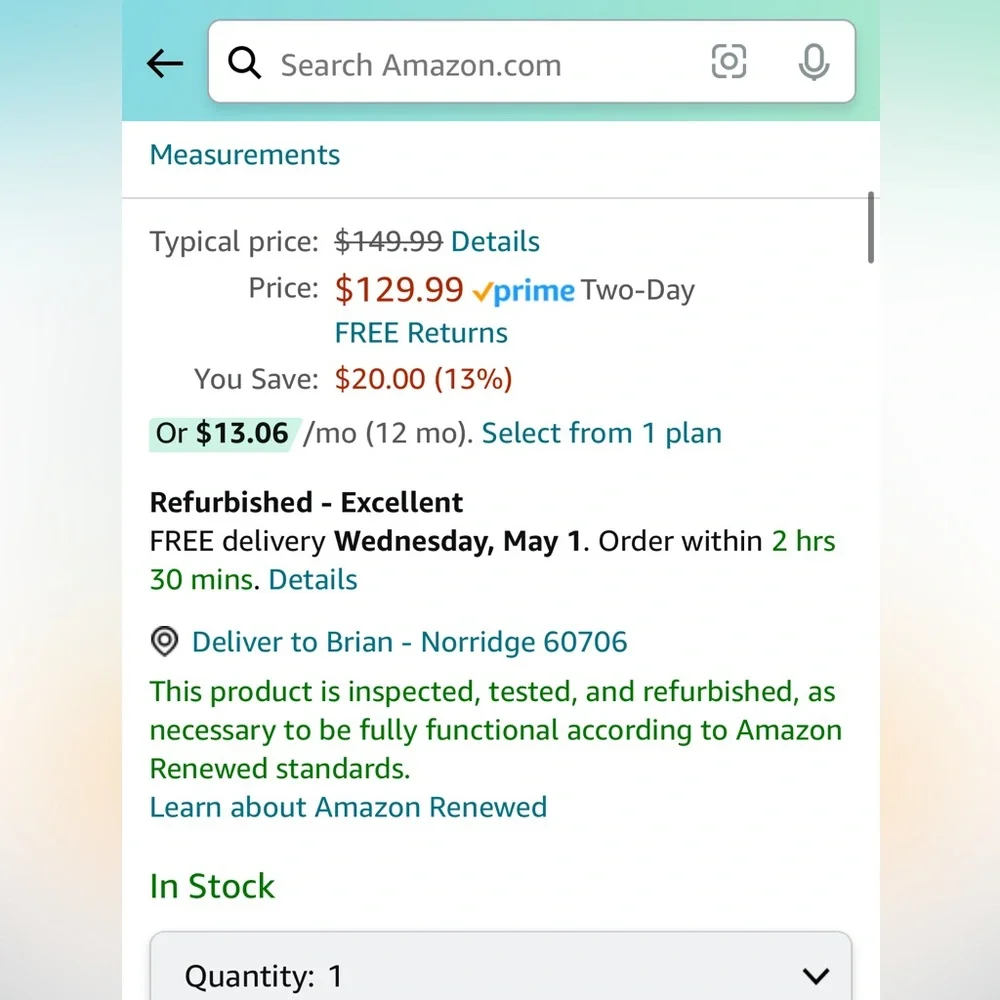This screenshot has width=1000, height=1000.
Task: Click the search magnifier icon
Action: click(x=244, y=63)
